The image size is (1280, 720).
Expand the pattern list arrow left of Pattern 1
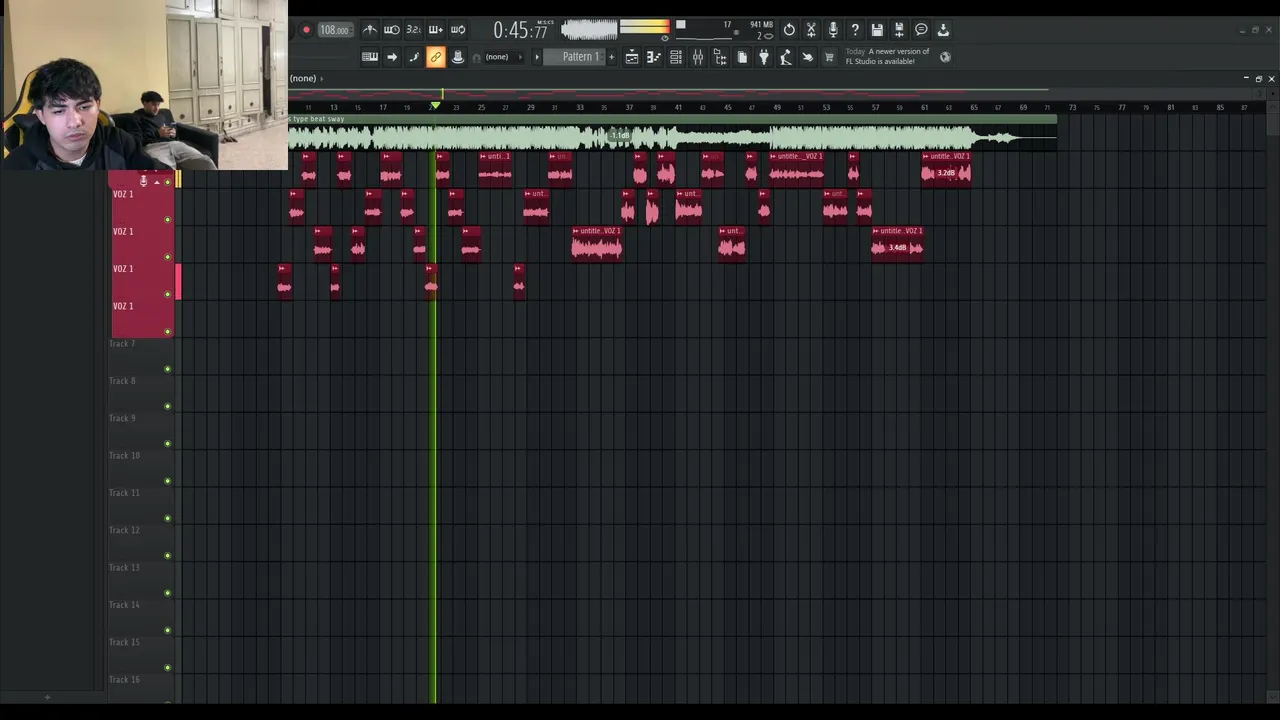(x=537, y=57)
